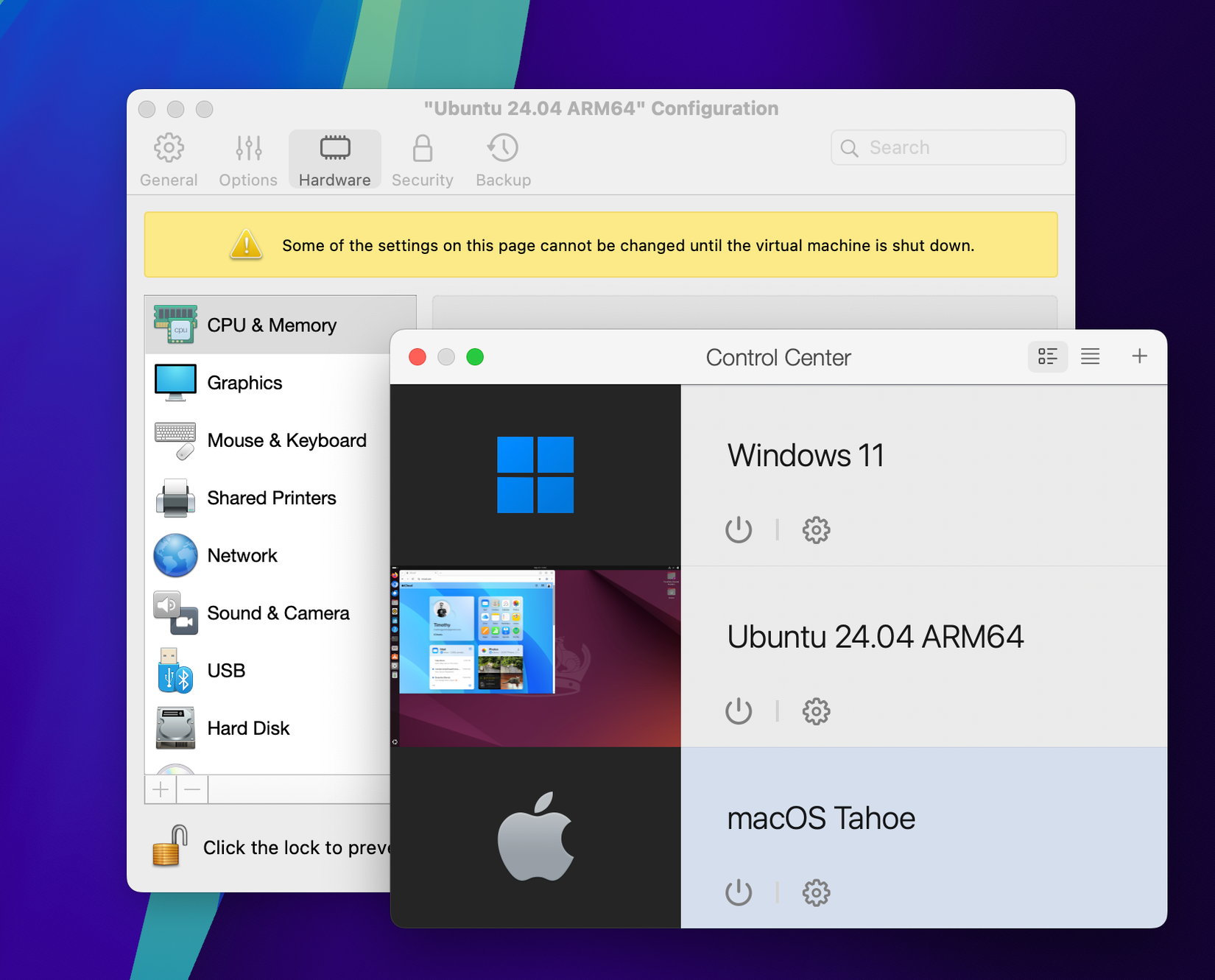Start the macOS Tahoe virtual machine
The width and height of the screenshot is (1215, 980).
tap(738, 892)
